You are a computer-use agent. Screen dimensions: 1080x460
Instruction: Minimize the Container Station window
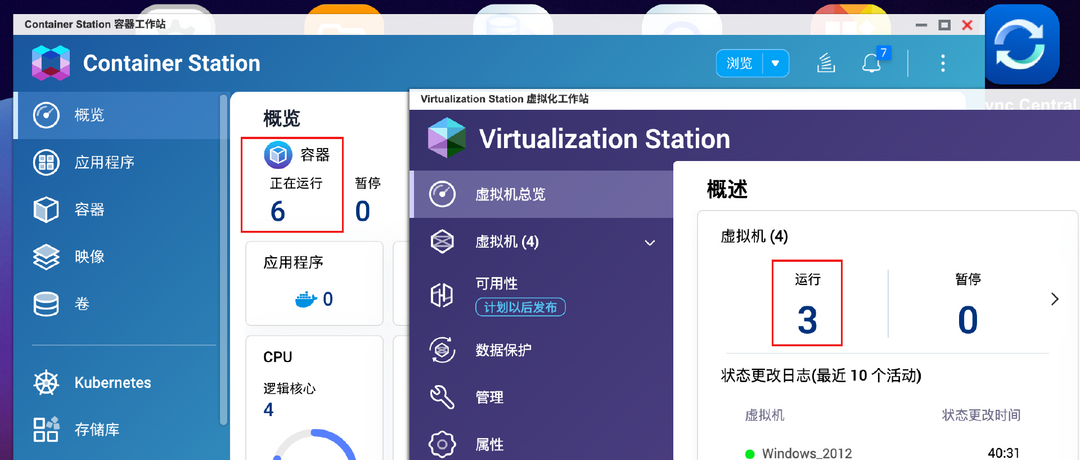[922, 25]
